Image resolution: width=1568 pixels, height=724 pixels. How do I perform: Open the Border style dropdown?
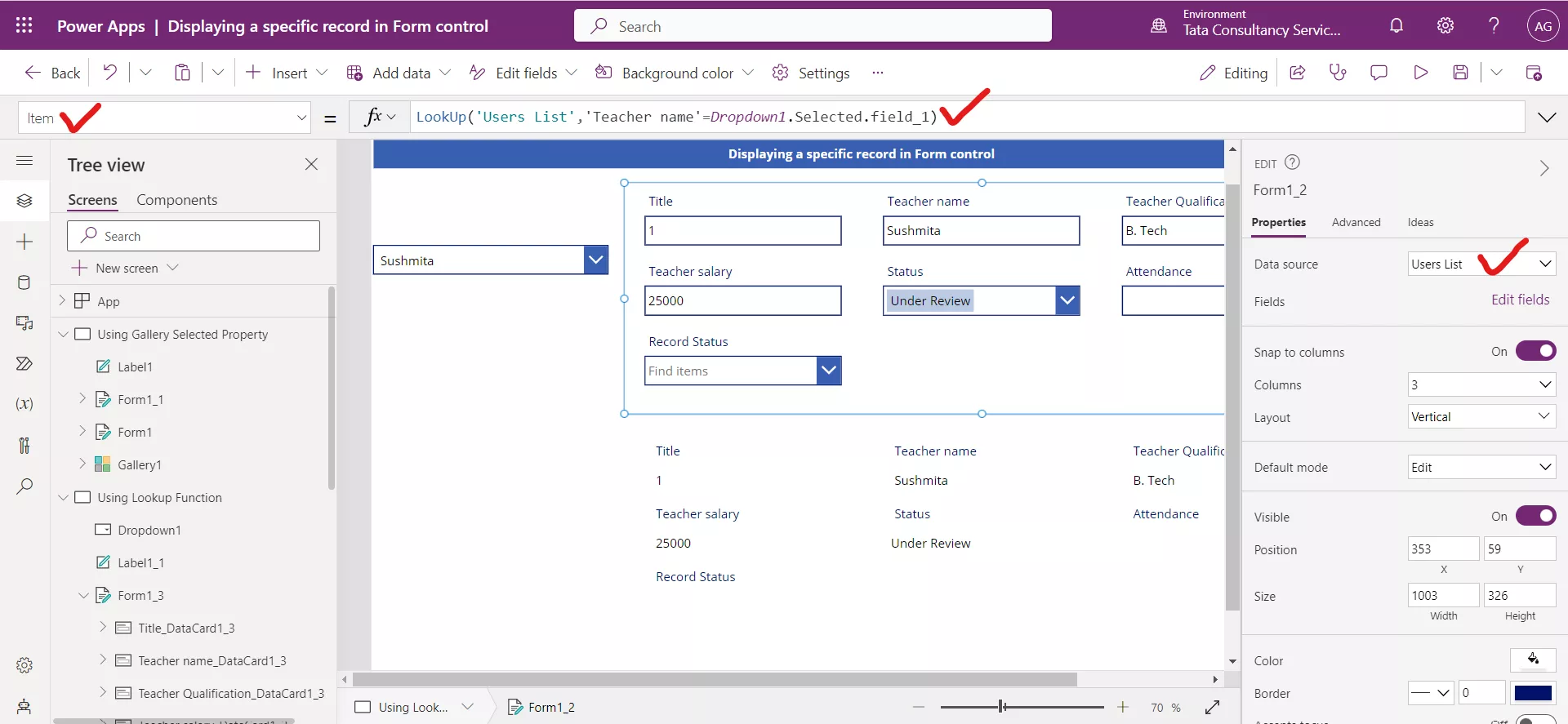(x=1431, y=693)
